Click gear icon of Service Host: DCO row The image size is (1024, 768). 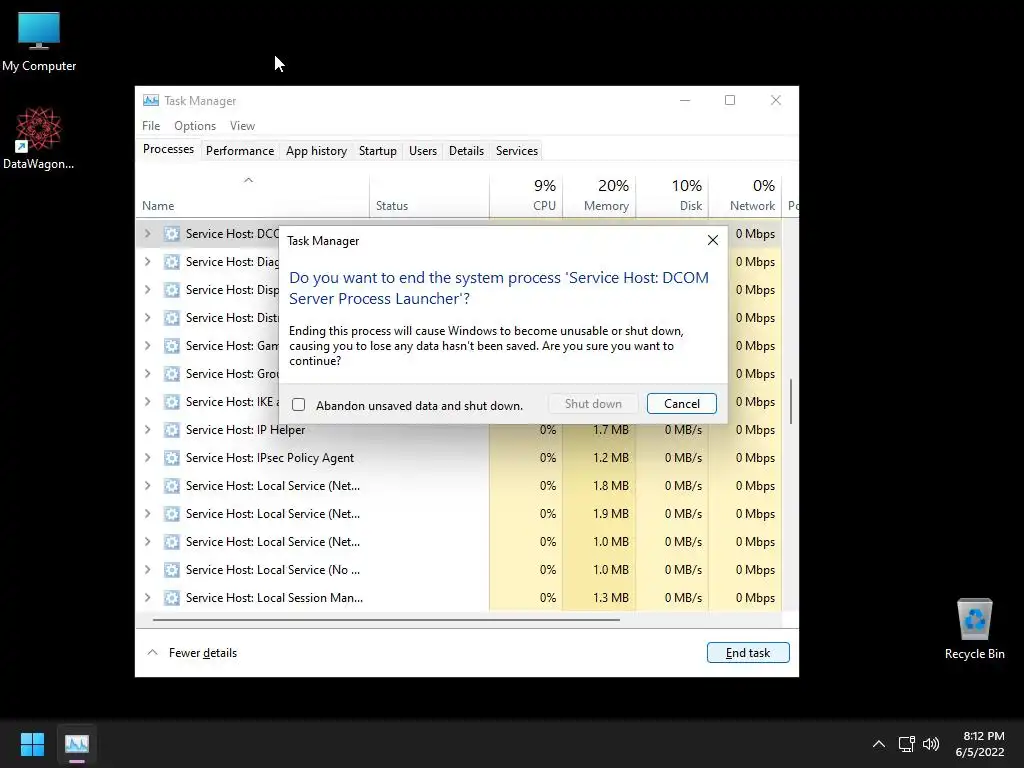172,234
